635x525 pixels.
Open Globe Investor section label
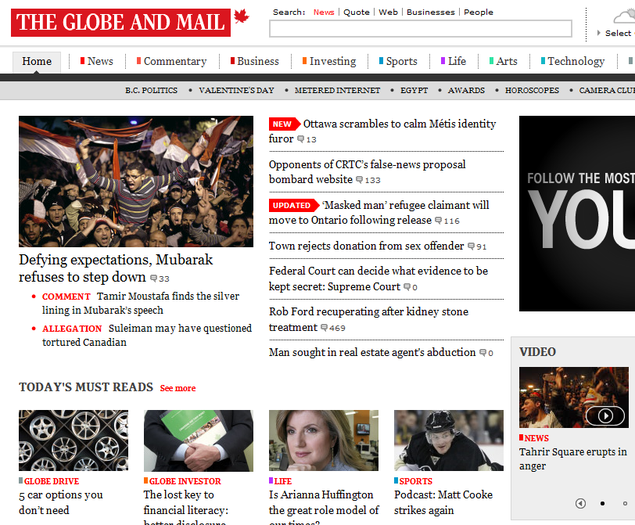(x=185, y=481)
